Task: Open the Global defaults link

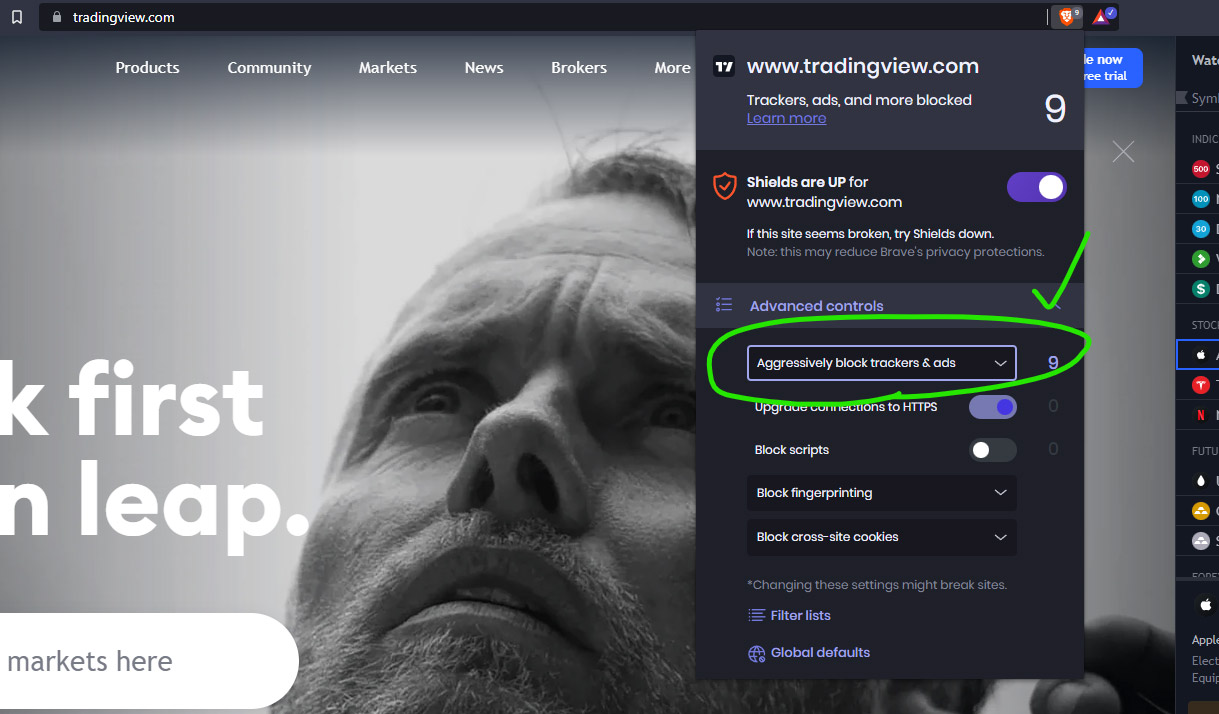Action: (821, 653)
